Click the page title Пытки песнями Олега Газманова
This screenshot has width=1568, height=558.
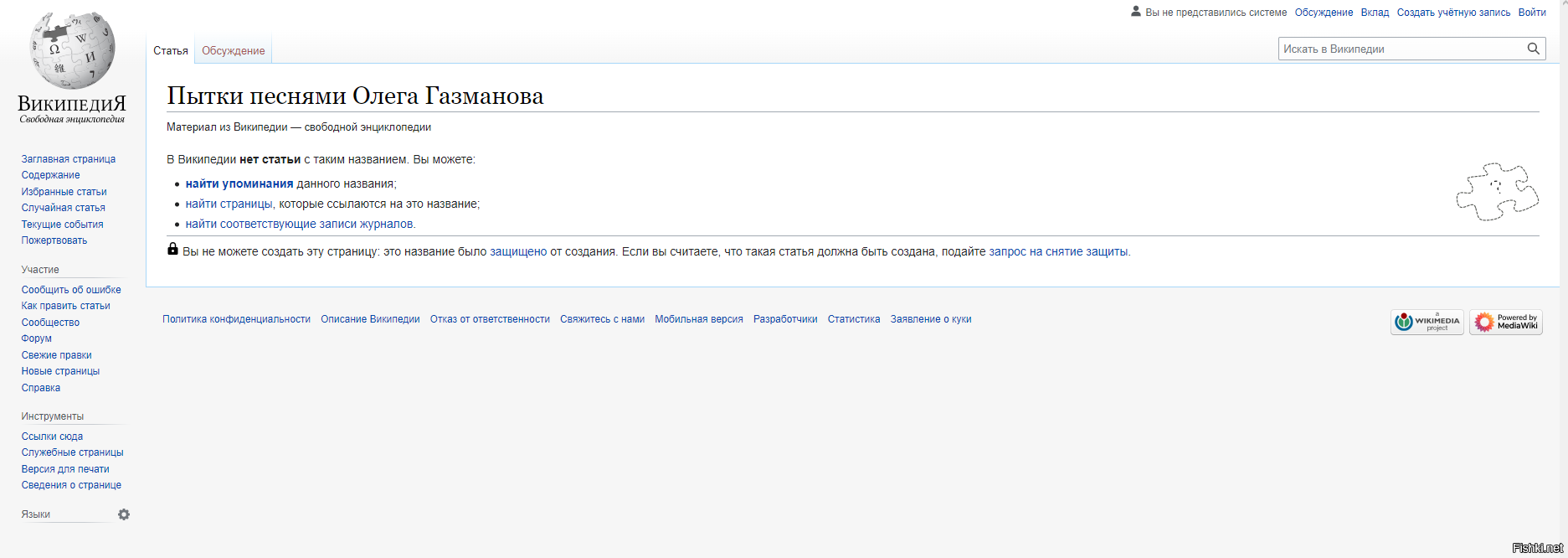pyautogui.click(x=355, y=96)
